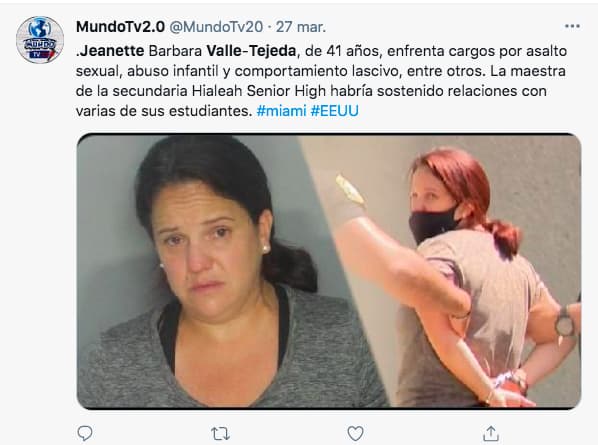Screen dimensions: 598x445
Task: Click the Hialeah Senior High text
Action: coord(259,91)
